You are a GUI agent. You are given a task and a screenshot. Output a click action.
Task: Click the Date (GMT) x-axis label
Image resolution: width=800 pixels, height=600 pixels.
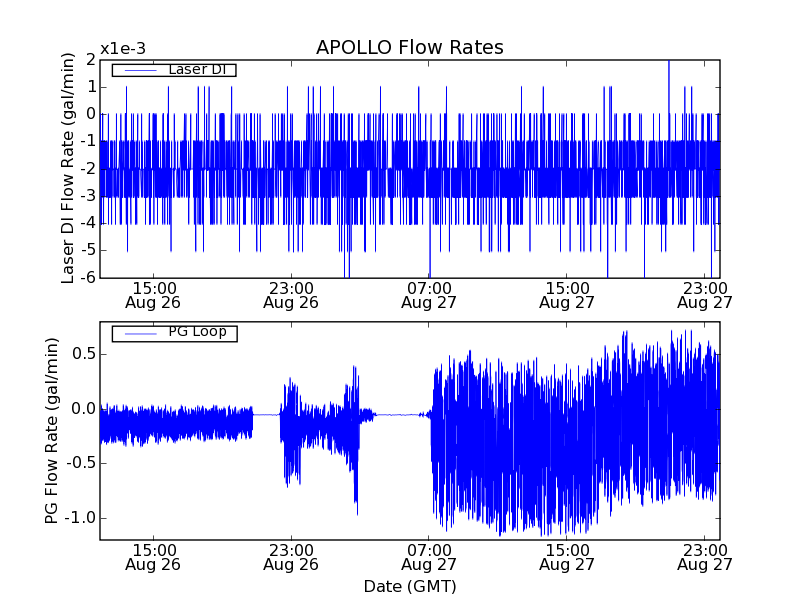tap(409, 585)
